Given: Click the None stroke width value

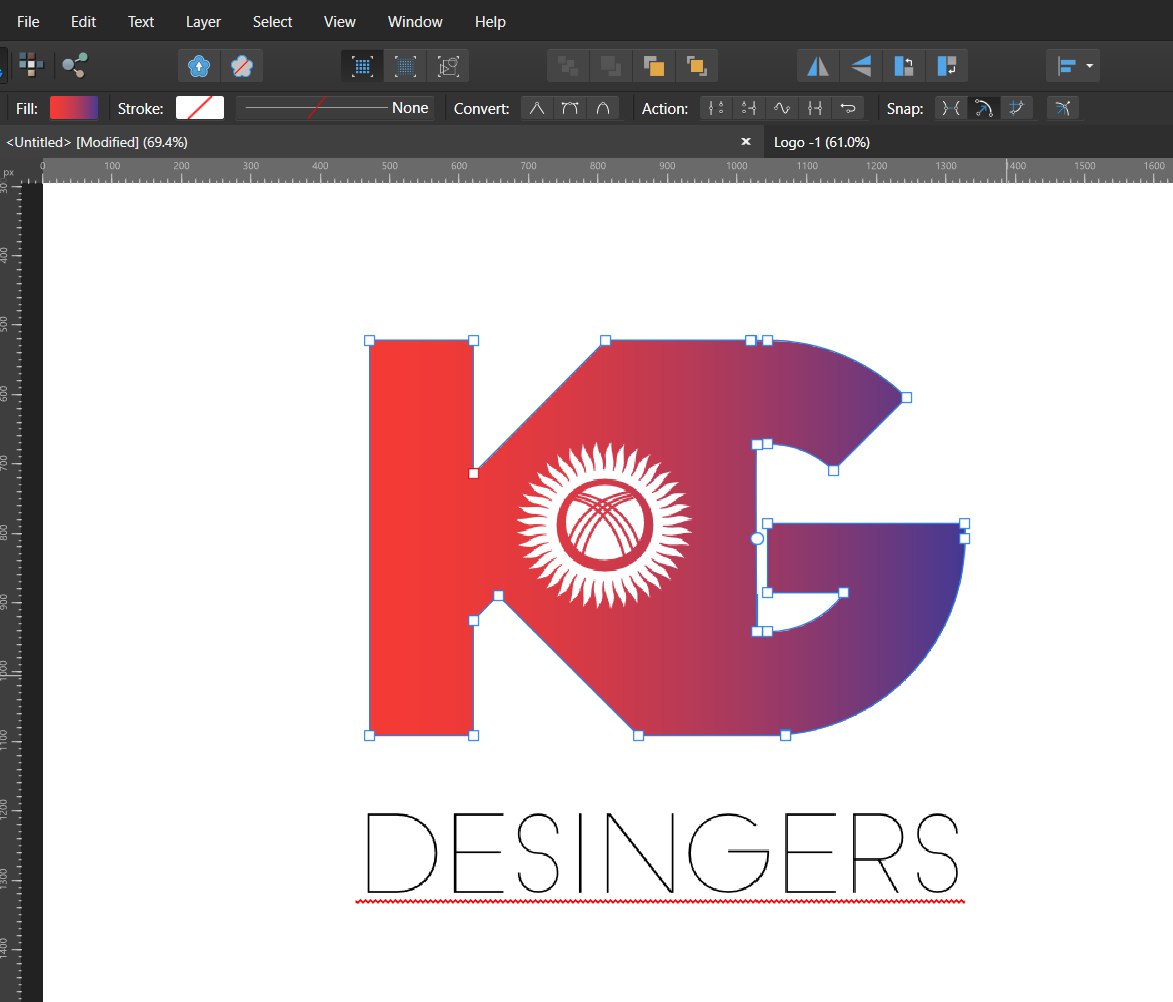Looking at the screenshot, I should pyautogui.click(x=410, y=108).
